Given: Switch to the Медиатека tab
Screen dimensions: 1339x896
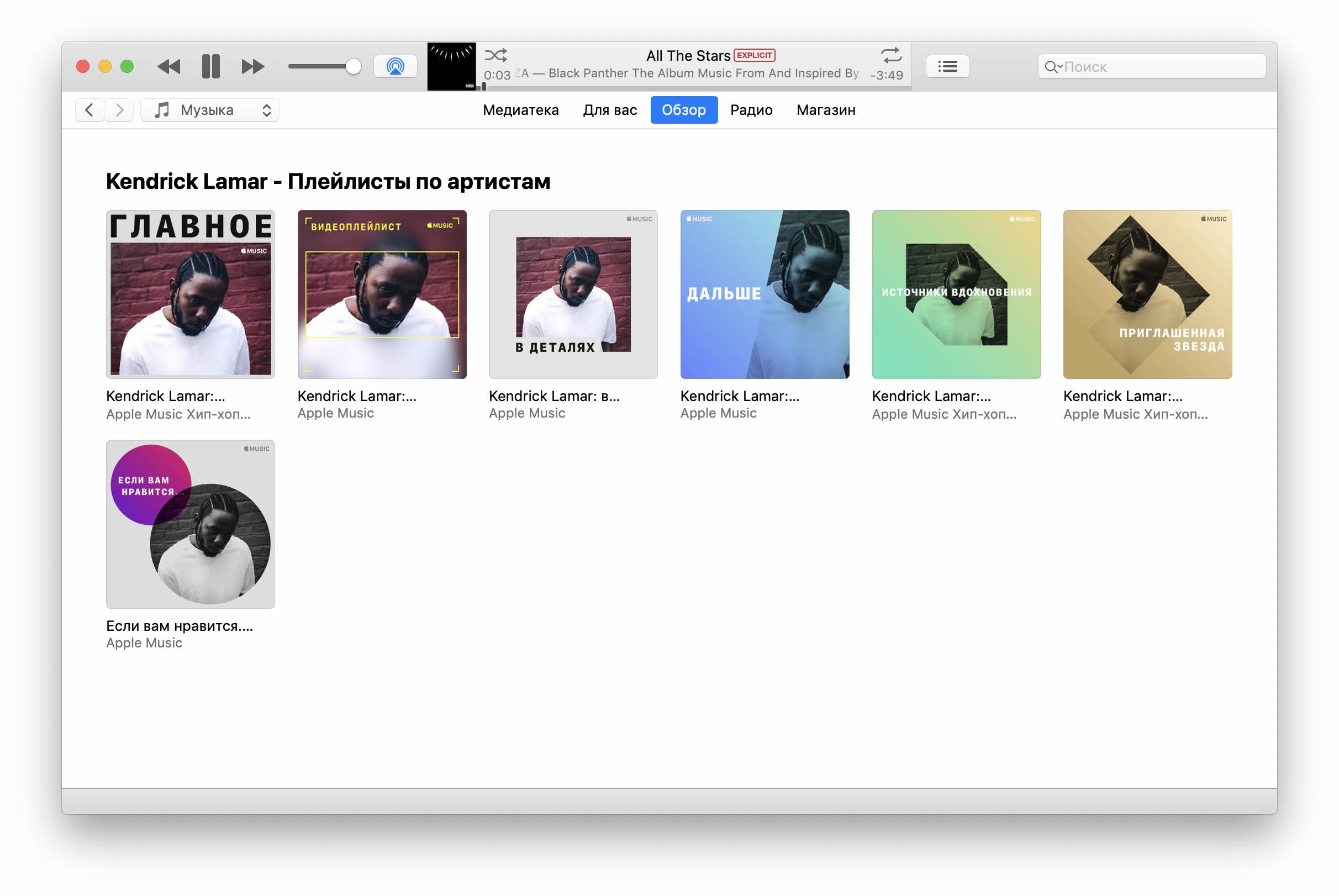Looking at the screenshot, I should pyautogui.click(x=520, y=110).
